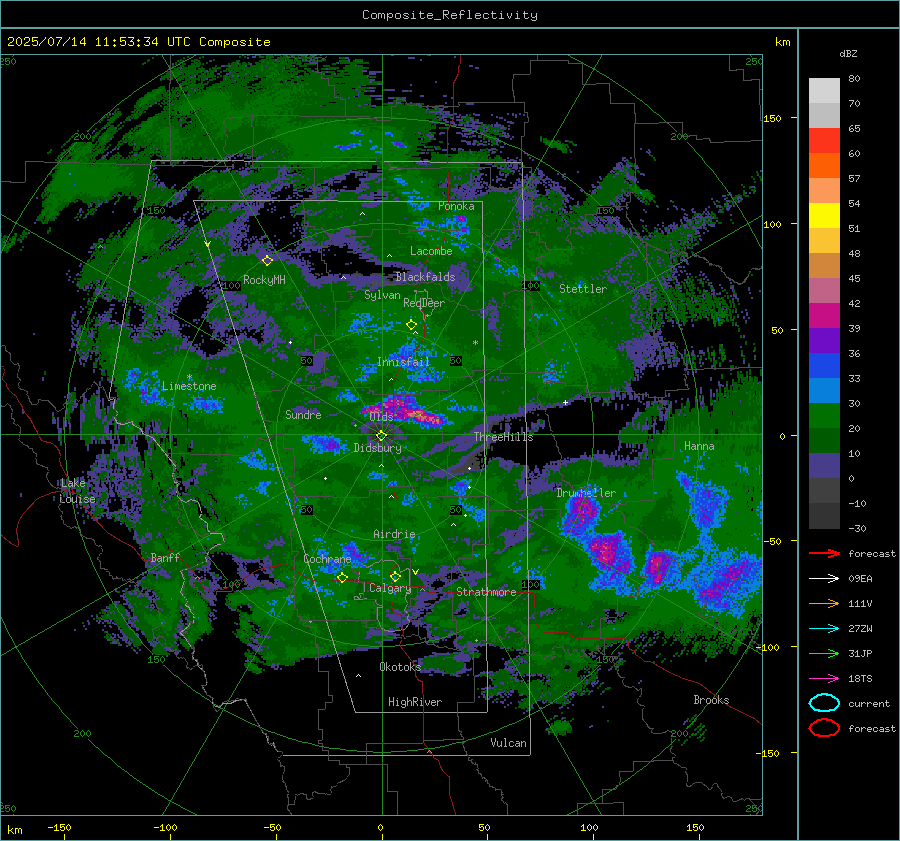Click the Okotoks label
This screenshot has height=841, width=900.
(x=400, y=667)
